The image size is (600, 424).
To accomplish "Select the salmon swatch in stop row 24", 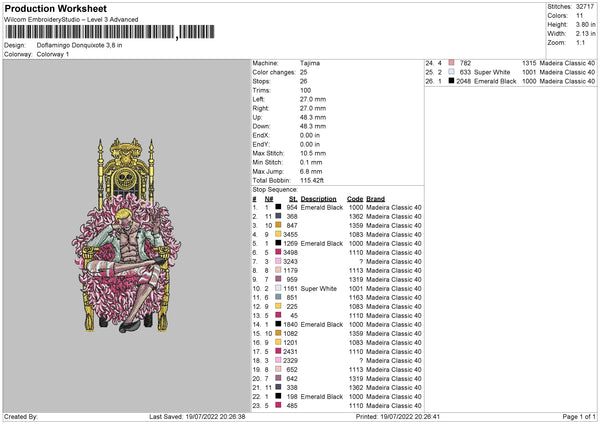I will [452, 63].
